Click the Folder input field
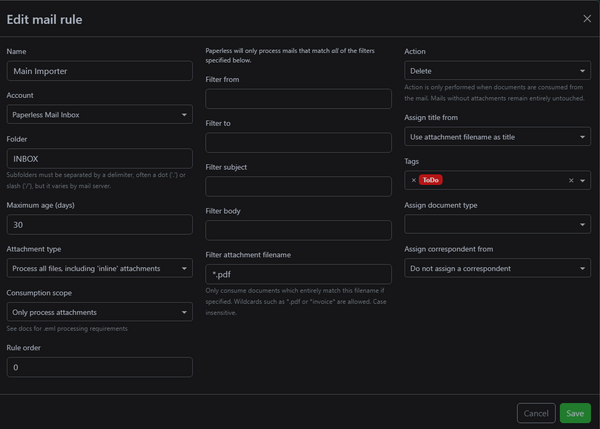 click(99, 158)
